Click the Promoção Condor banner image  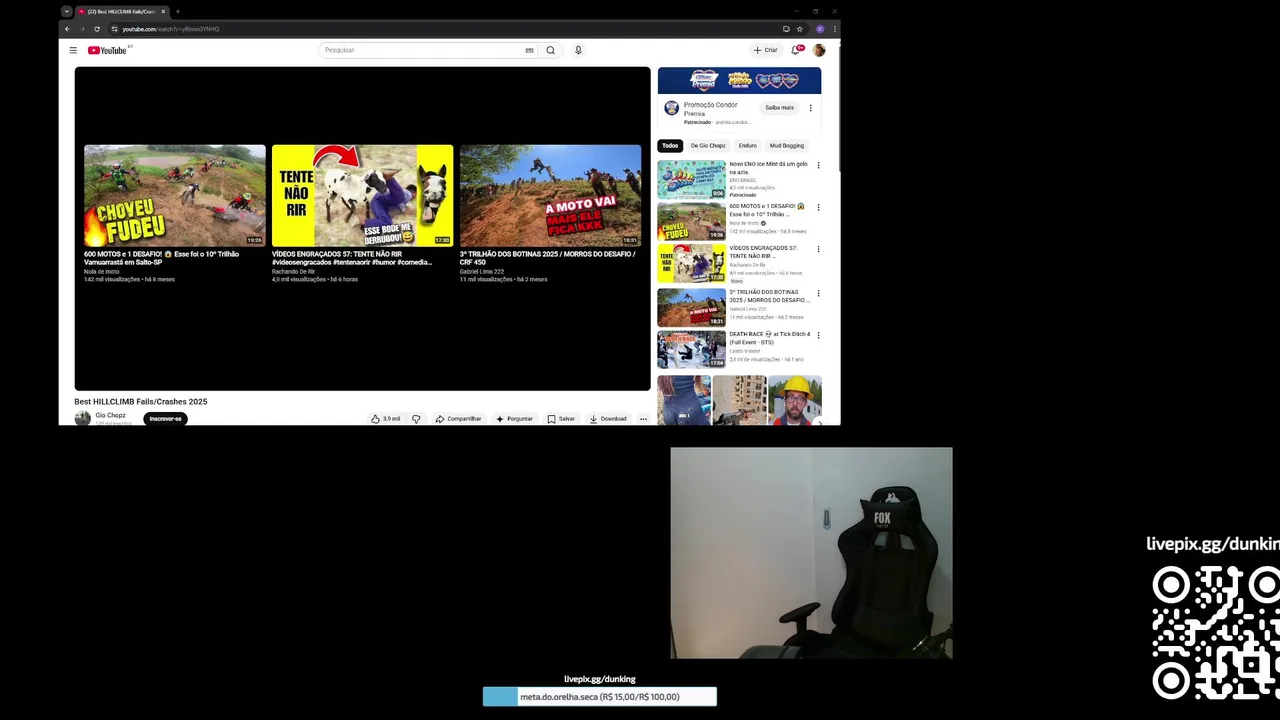point(739,80)
